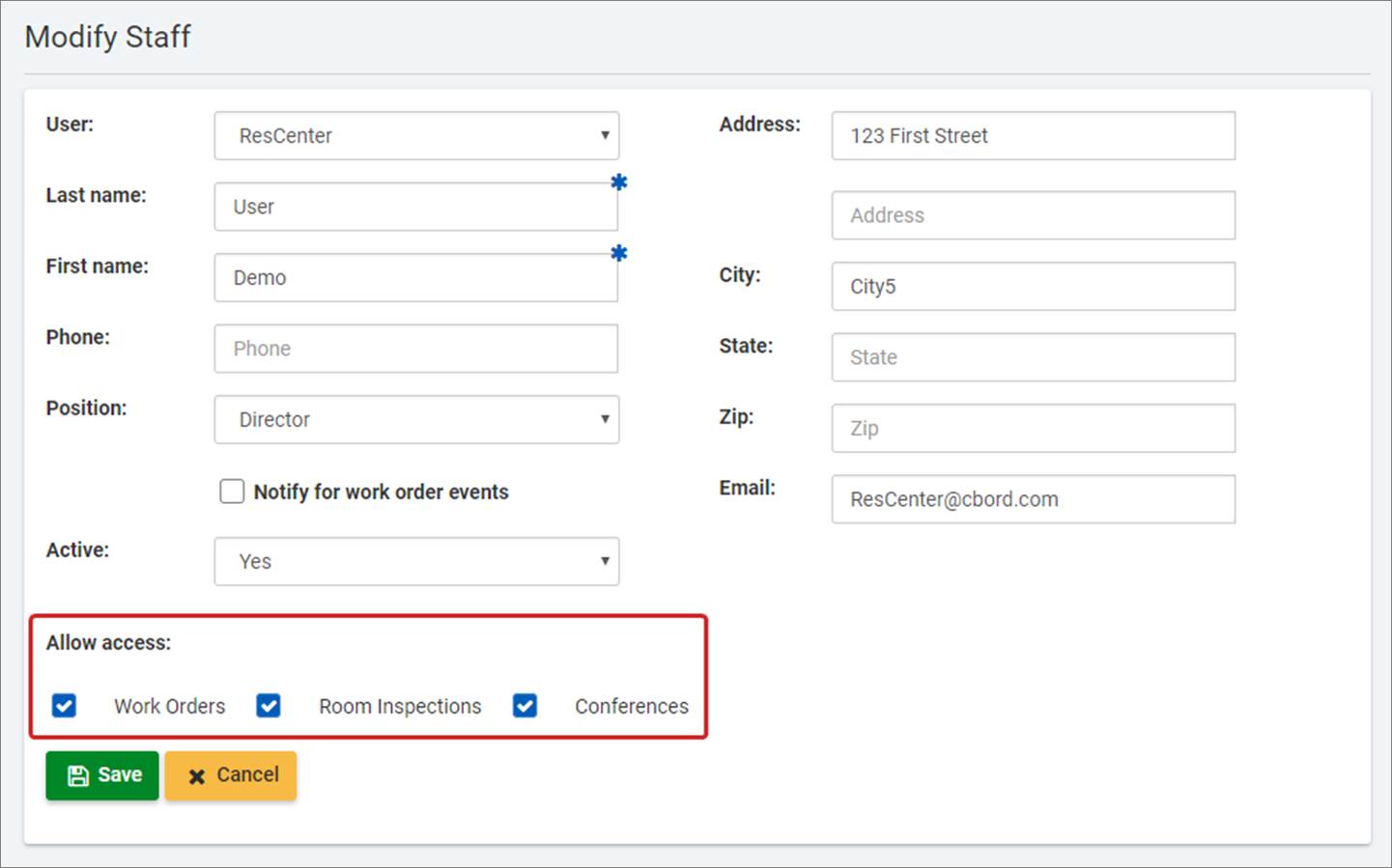Expand the Position dropdown showing Director

coord(416,420)
